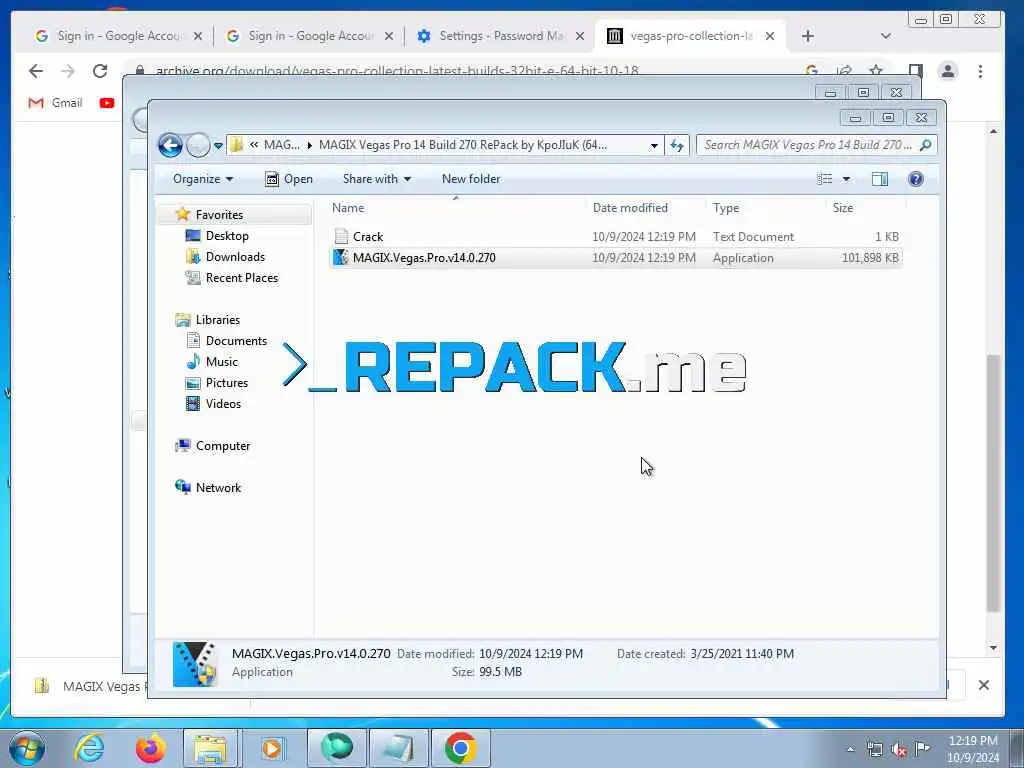Open Windows Explorer taskbar button
The height and width of the screenshot is (768, 1024).
tap(210, 748)
